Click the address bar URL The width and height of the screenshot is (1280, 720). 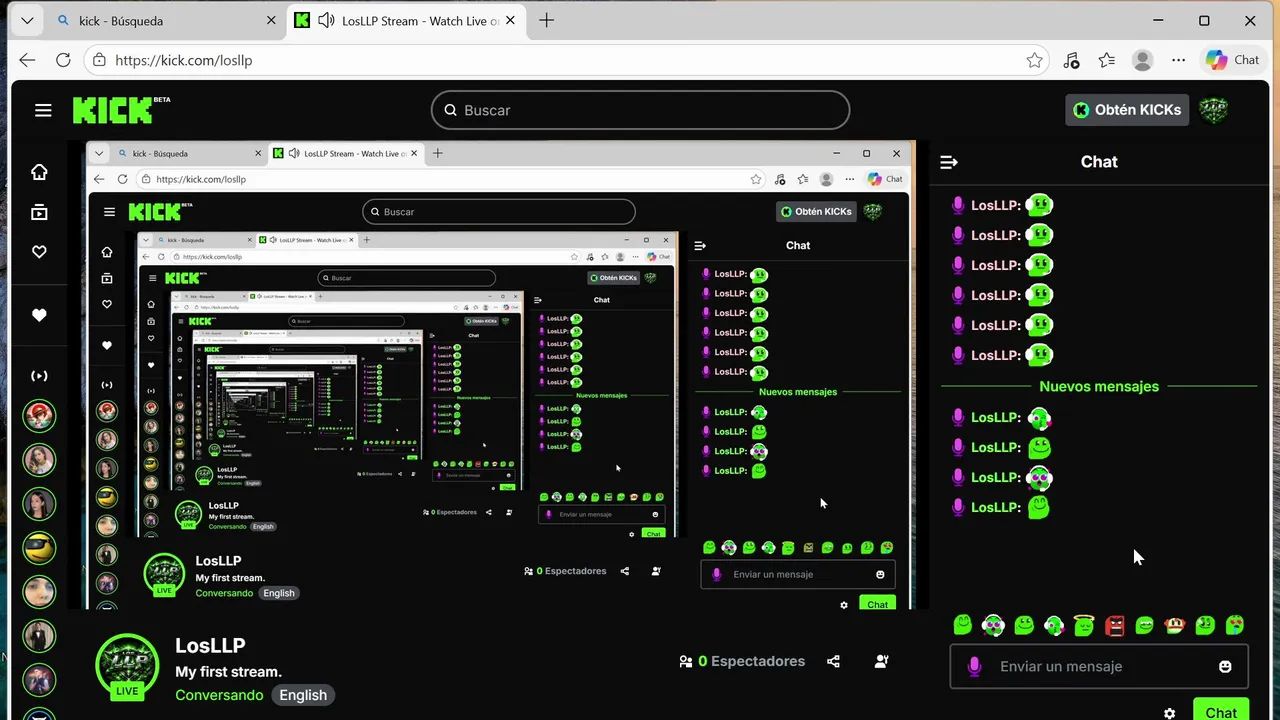click(184, 60)
